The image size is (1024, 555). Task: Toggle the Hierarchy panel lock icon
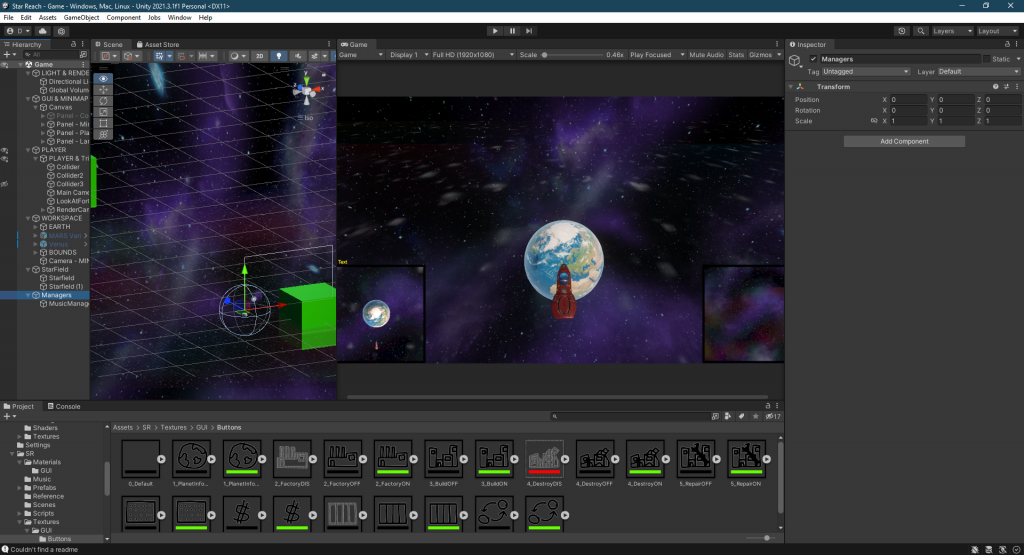[x=73, y=44]
